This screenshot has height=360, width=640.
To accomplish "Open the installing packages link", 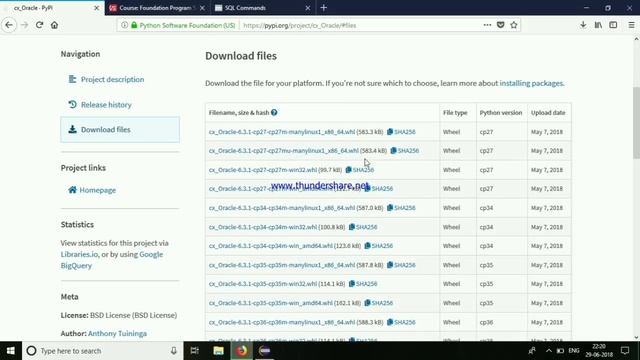I will [x=531, y=83].
